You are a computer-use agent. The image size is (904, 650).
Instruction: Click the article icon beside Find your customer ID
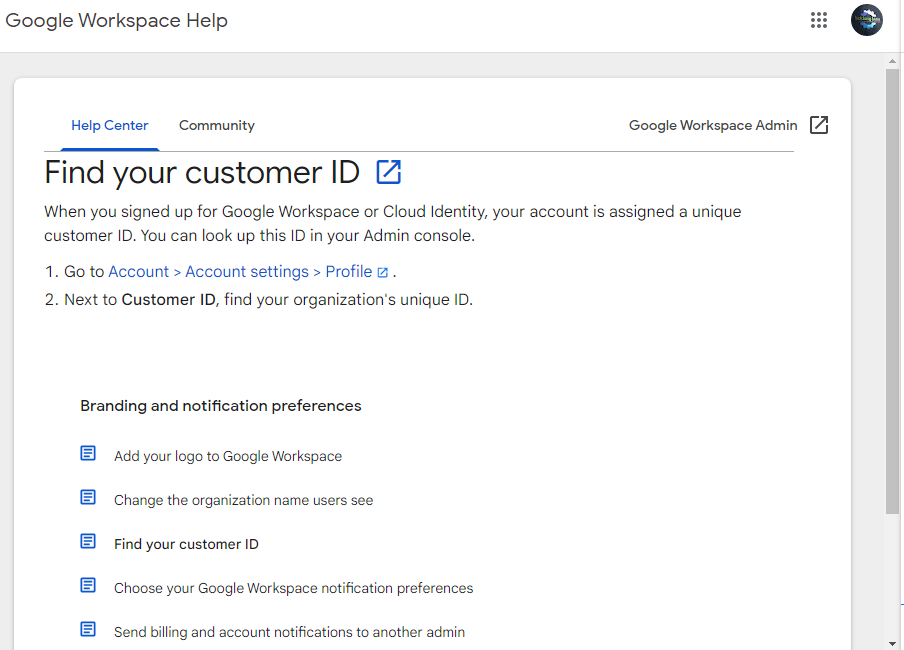coord(88,541)
